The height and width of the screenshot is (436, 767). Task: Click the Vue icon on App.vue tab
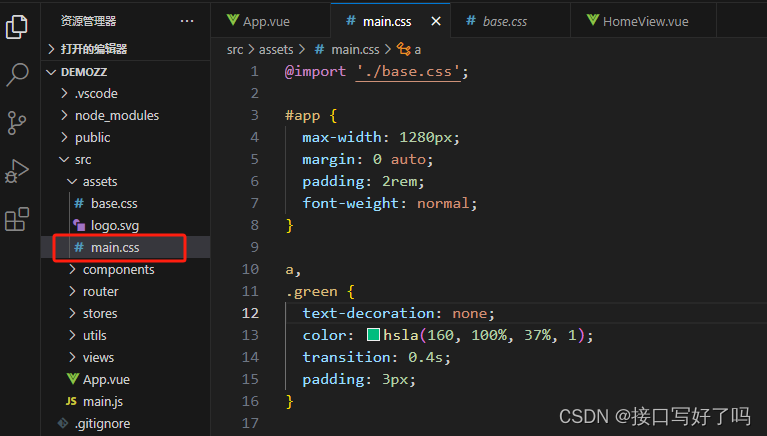pos(233,20)
